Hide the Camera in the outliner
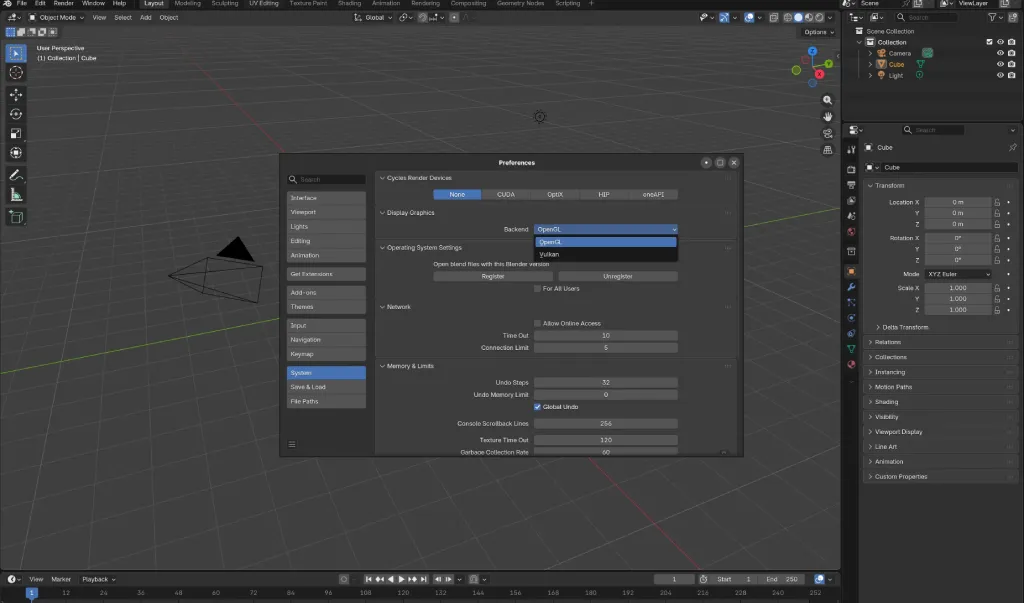The image size is (1024, 603). pyautogui.click(x=1000, y=53)
